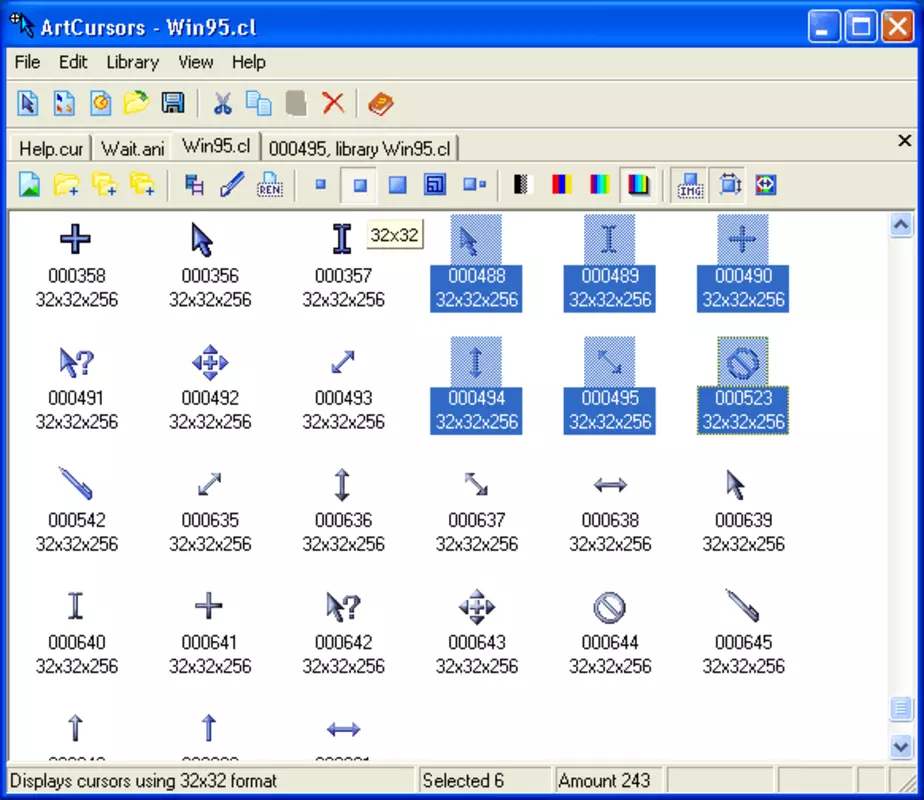924x800 pixels.
Task: Click selected vertical resize cursor 000494
Action: tap(476, 386)
